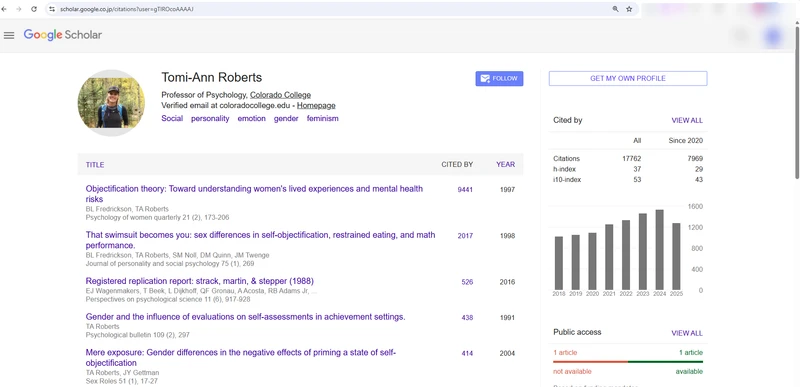The image size is (800, 387).
Task: Open the zoom magnifier icon in the address bar
Action: 615,9
